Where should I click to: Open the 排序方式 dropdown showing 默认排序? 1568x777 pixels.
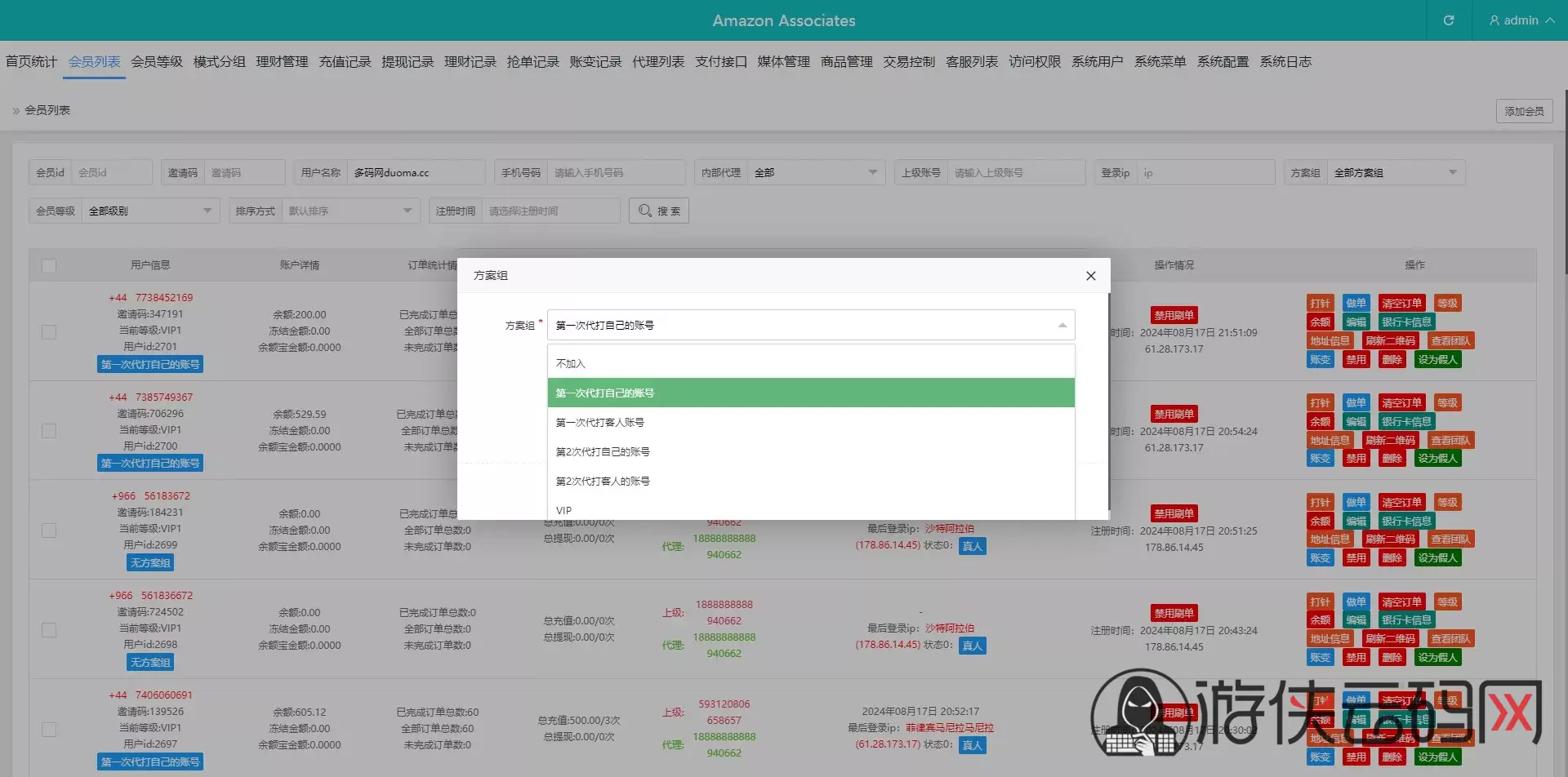(x=350, y=211)
